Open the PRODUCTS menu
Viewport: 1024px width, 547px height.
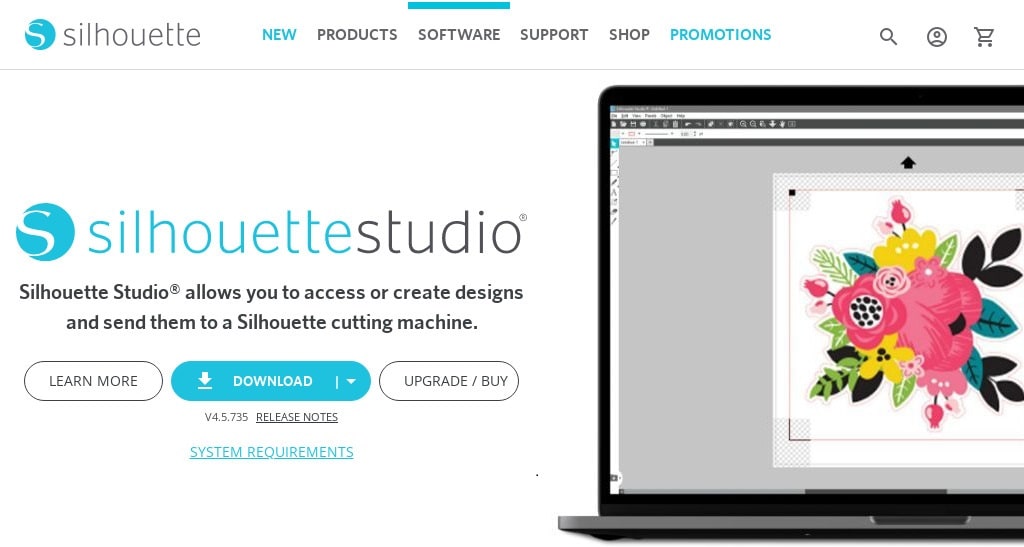coord(357,35)
